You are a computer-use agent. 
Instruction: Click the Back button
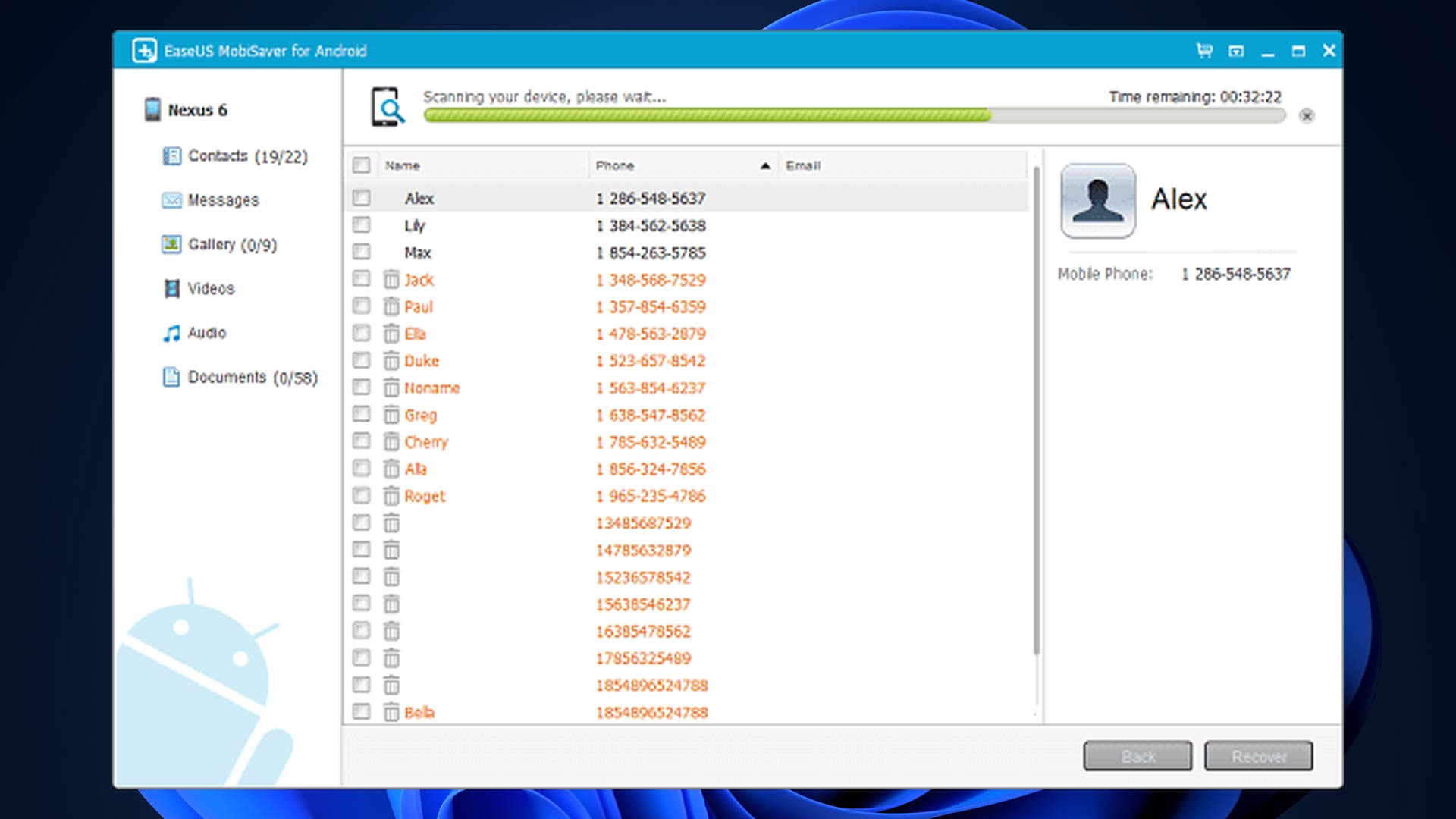click(1137, 756)
